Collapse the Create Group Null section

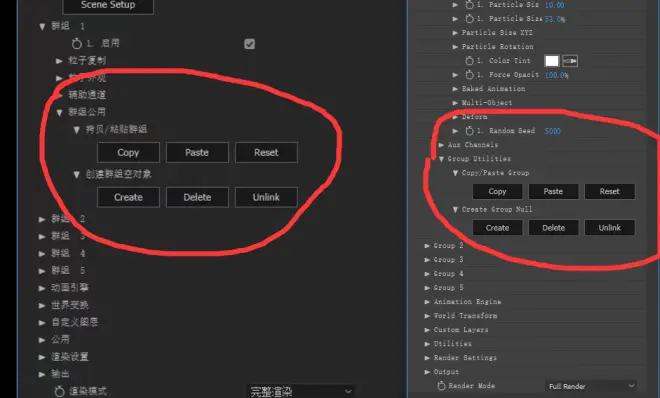click(x=455, y=210)
